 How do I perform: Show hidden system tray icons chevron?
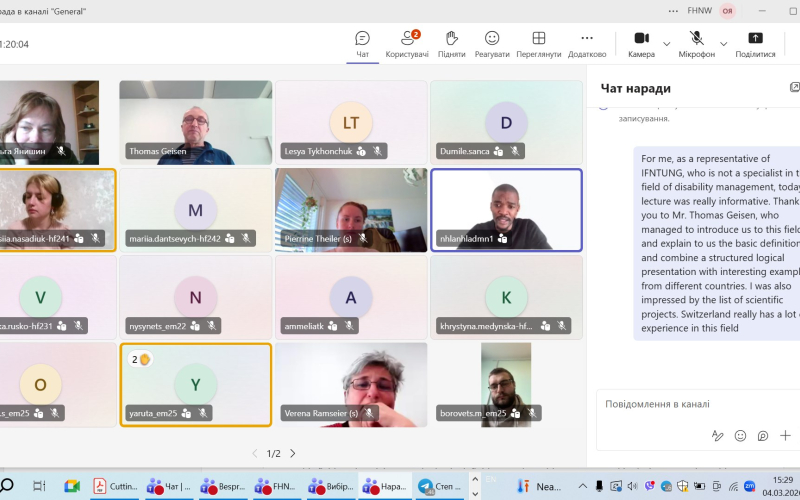click(x=582, y=486)
